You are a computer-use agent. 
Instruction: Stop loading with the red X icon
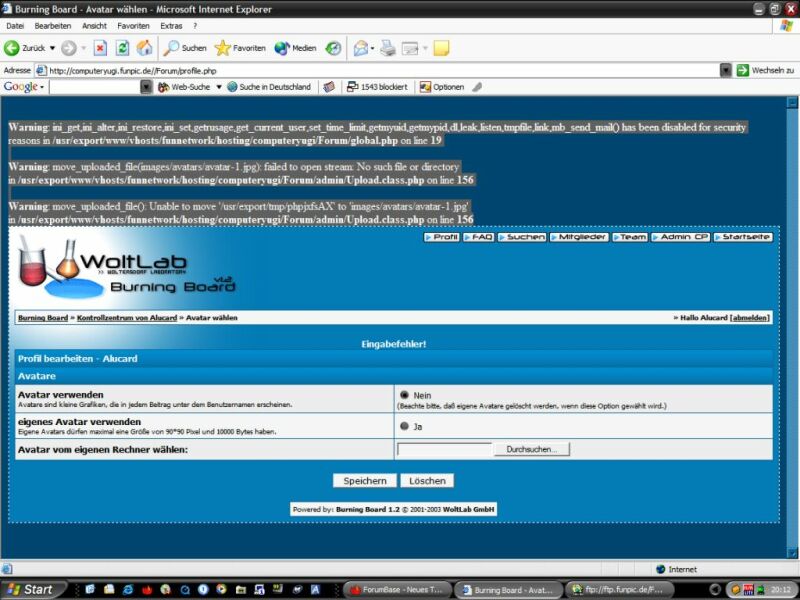click(100, 48)
